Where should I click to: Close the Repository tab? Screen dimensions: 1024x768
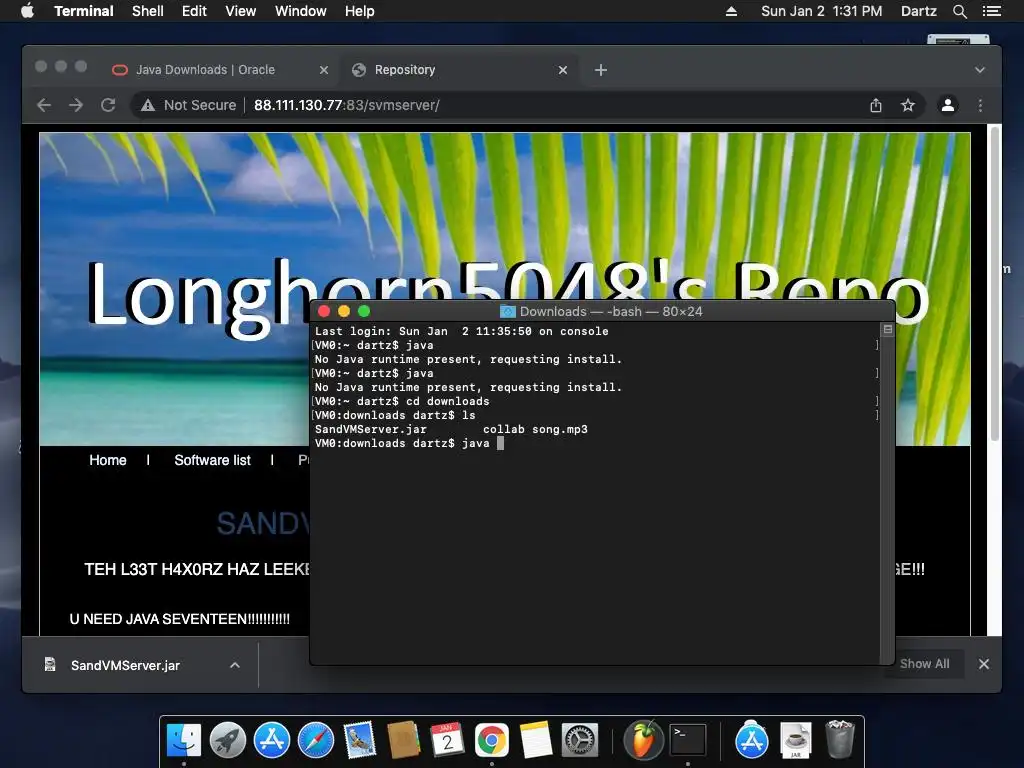[563, 70]
